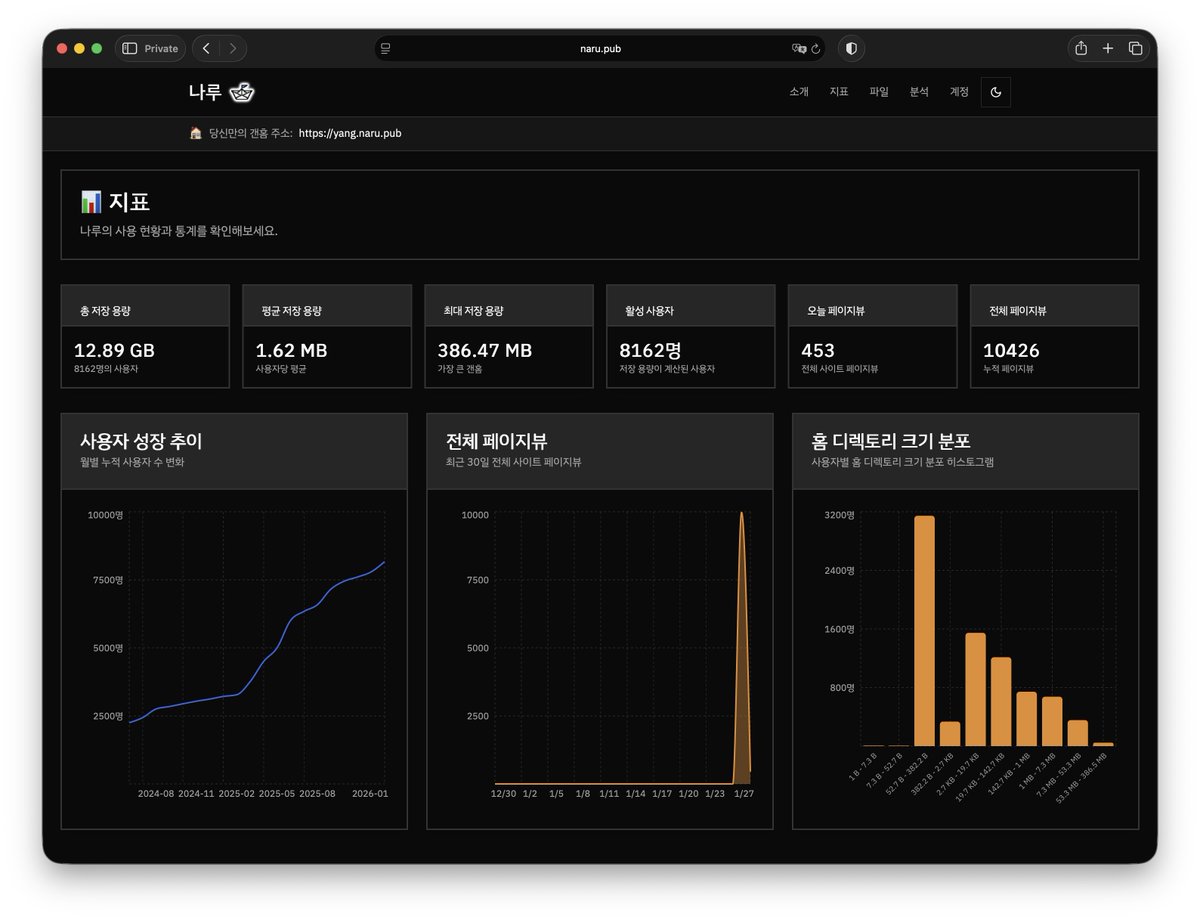Click the 활성 사용자 card header
The width and height of the screenshot is (1200, 920).
(x=691, y=306)
